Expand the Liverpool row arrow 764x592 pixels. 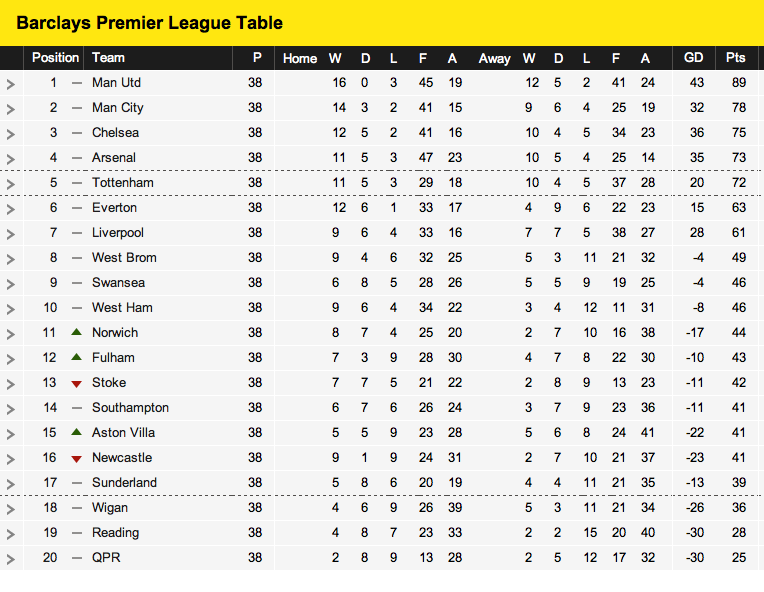coord(11,234)
